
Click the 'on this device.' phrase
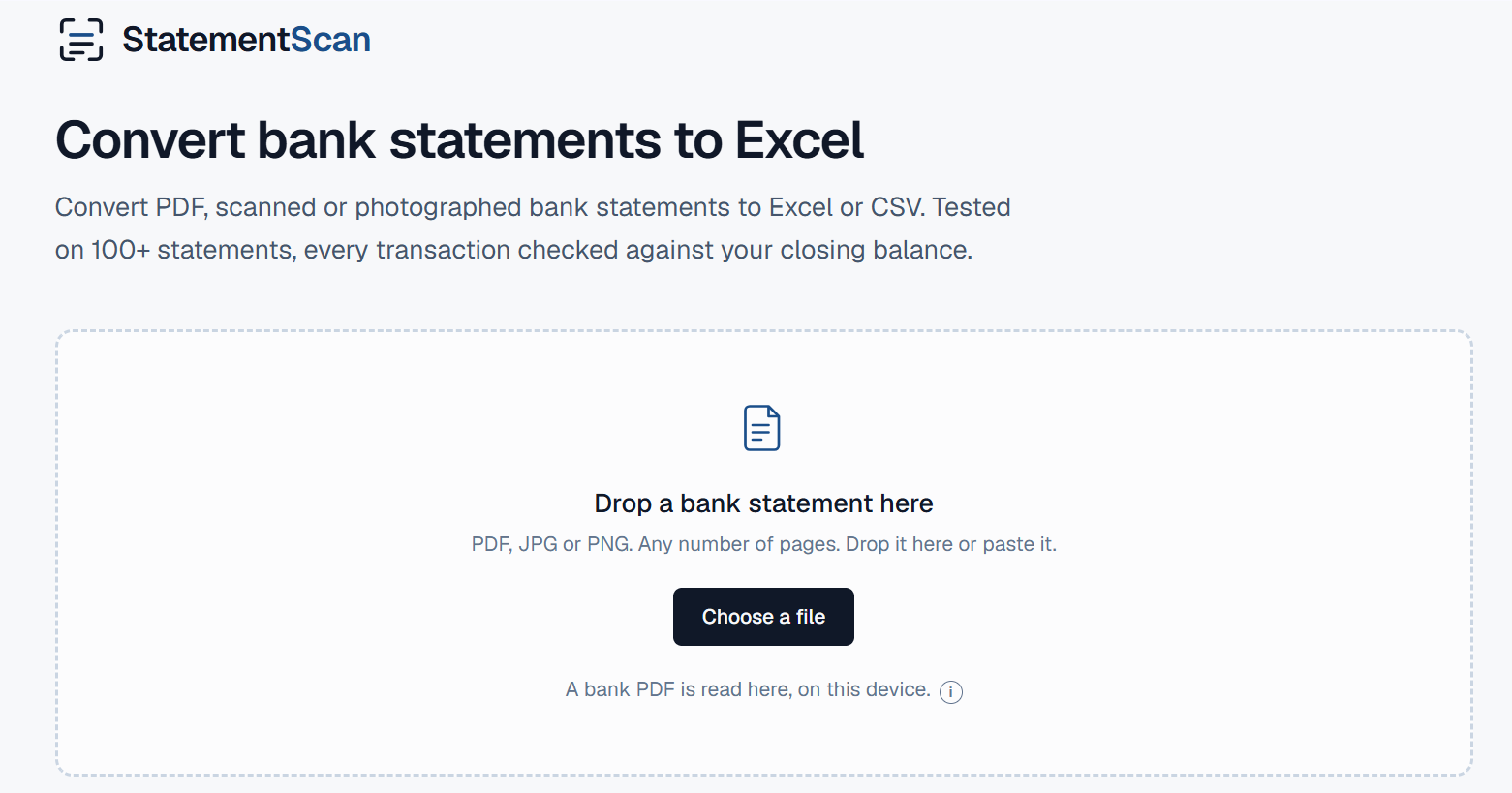click(864, 689)
